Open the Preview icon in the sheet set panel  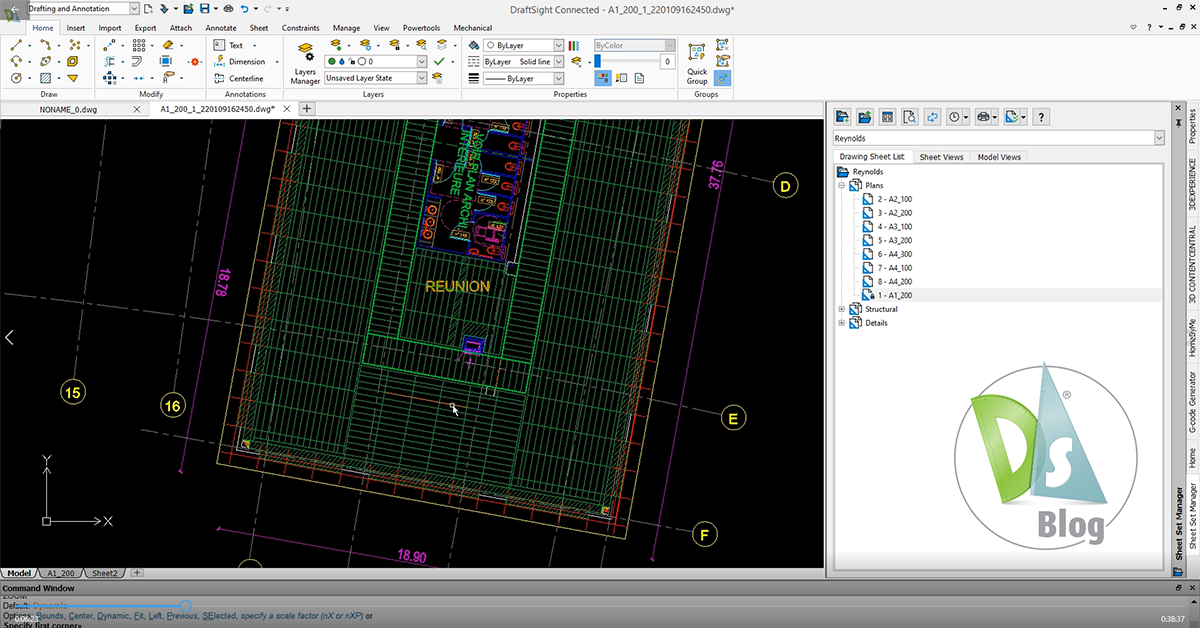pyautogui.click(x=909, y=116)
